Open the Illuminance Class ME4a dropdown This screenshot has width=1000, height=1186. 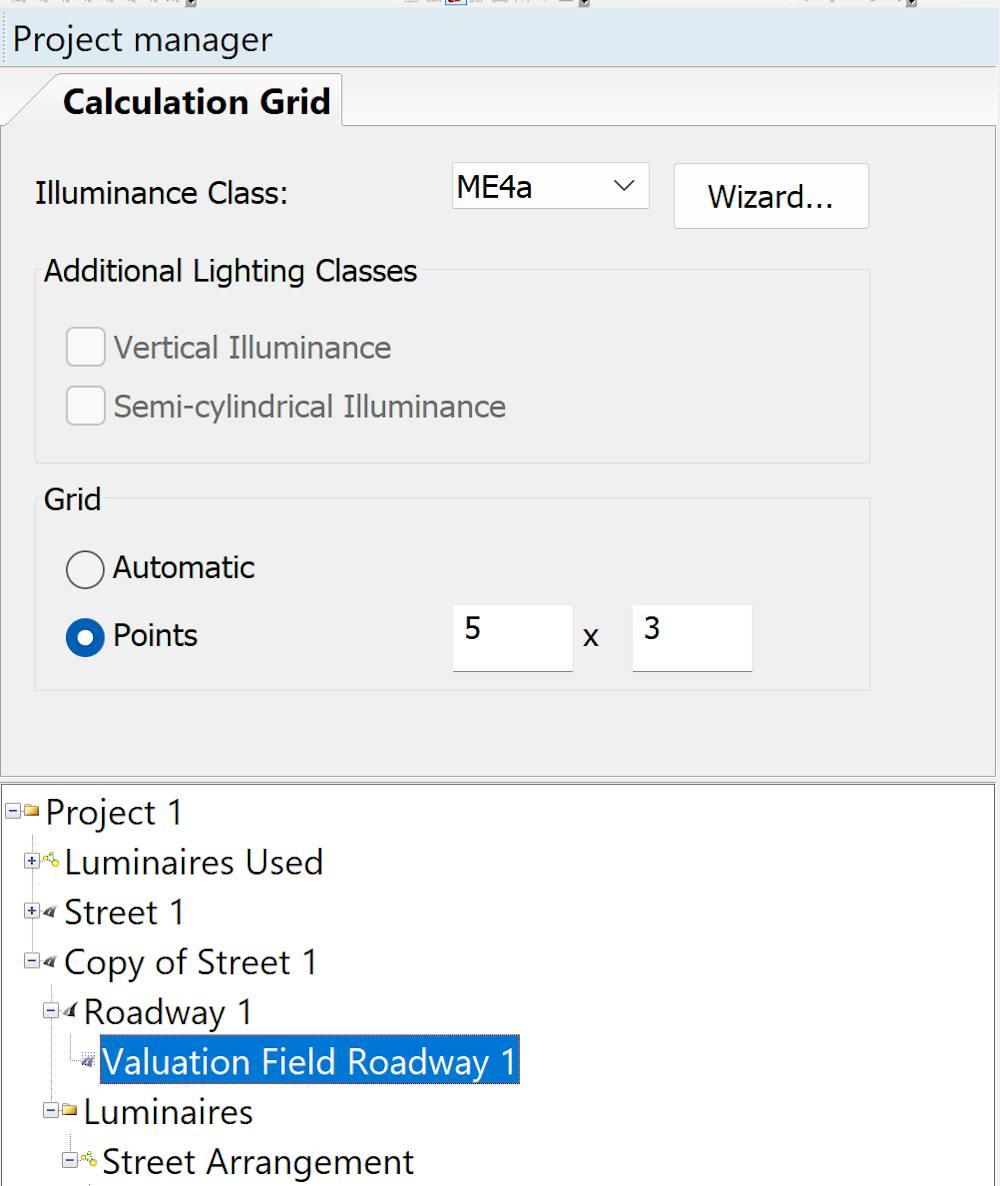(x=550, y=187)
